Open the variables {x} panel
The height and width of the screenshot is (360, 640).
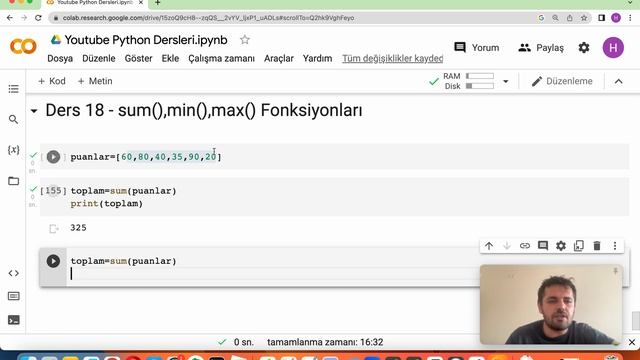point(13,150)
